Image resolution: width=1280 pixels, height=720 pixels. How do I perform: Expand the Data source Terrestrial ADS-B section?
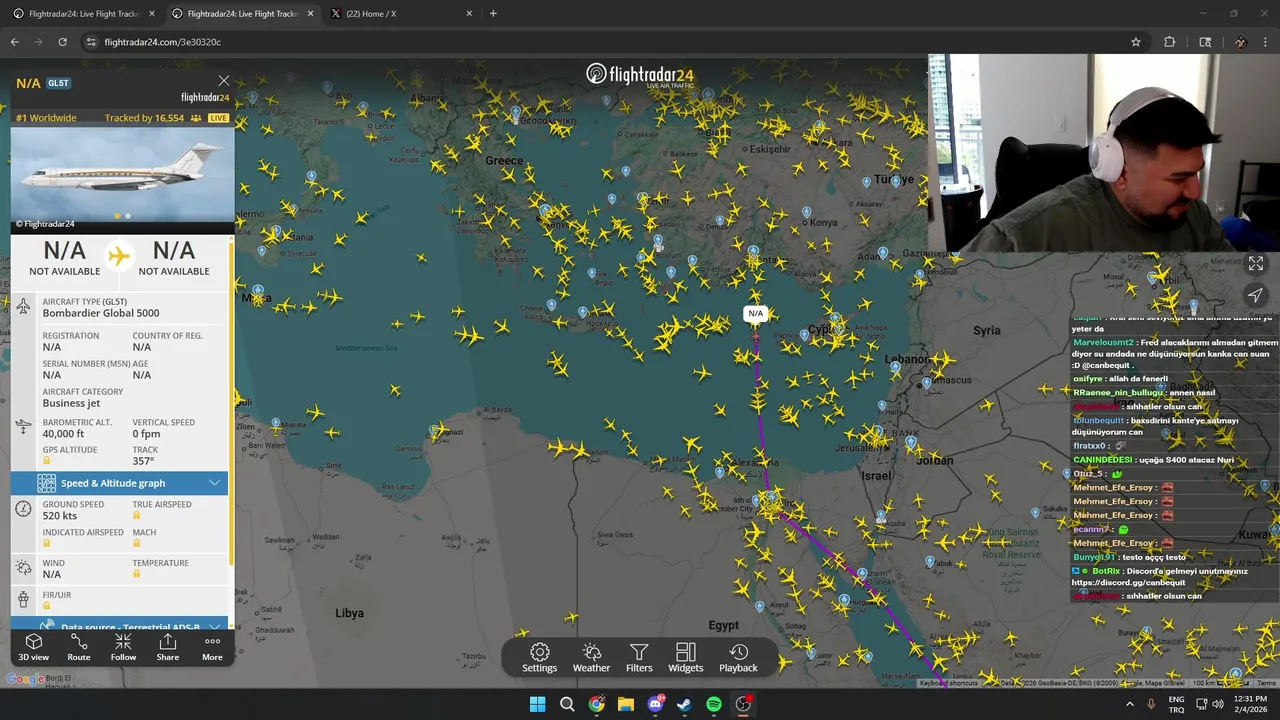point(119,626)
